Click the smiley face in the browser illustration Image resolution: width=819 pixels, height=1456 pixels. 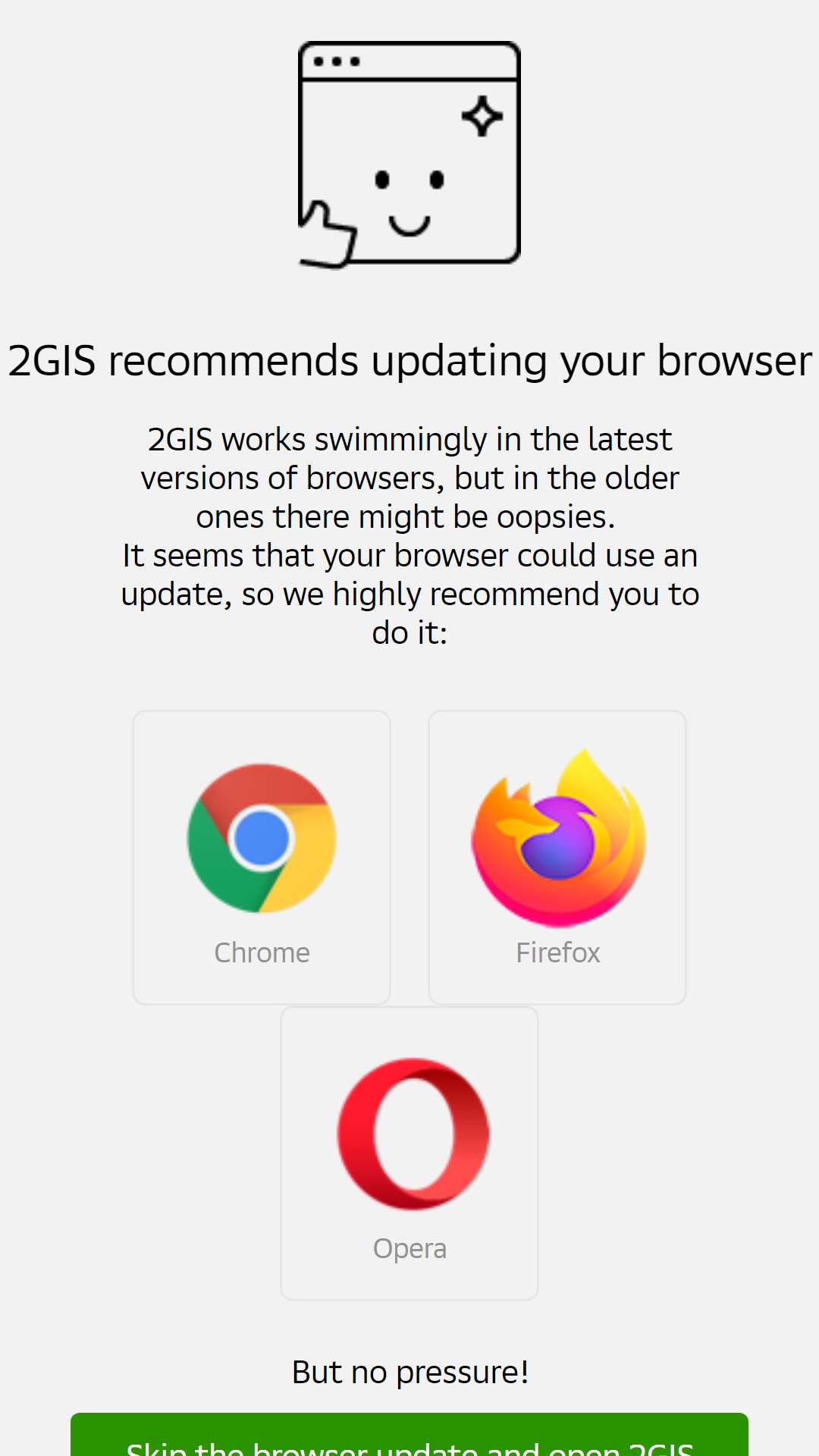pos(409,202)
